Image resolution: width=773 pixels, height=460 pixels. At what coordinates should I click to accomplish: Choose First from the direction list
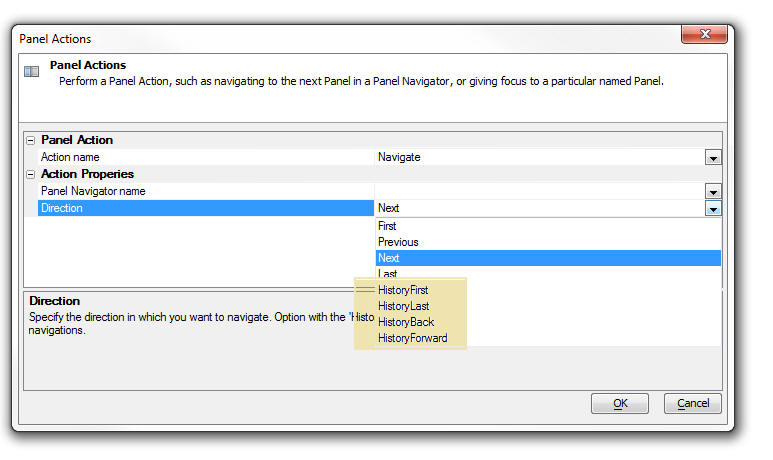pos(548,226)
